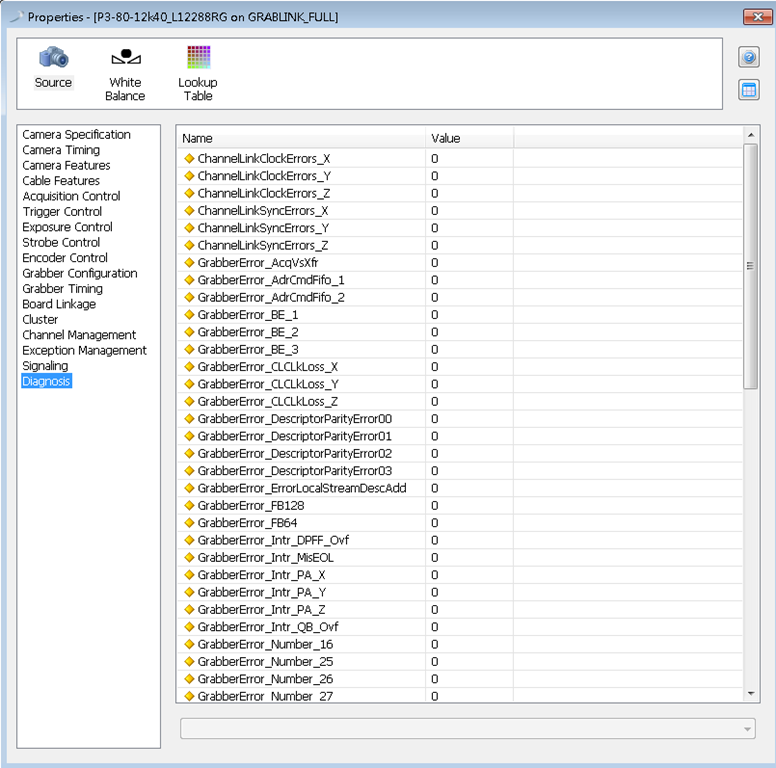
Task: Select the GrabberError_AdrCmdFifo_2 row
Action: pyautogui.click(x=460, y=297)
